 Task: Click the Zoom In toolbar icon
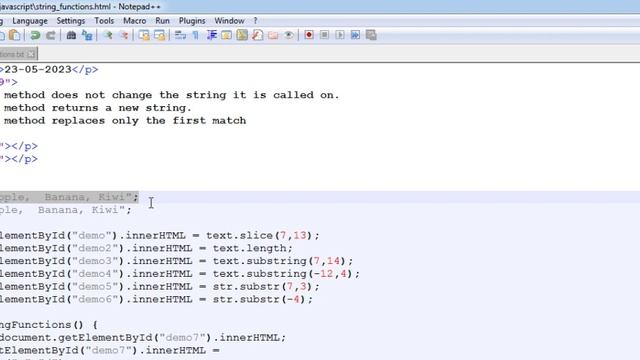pos(108,36)
